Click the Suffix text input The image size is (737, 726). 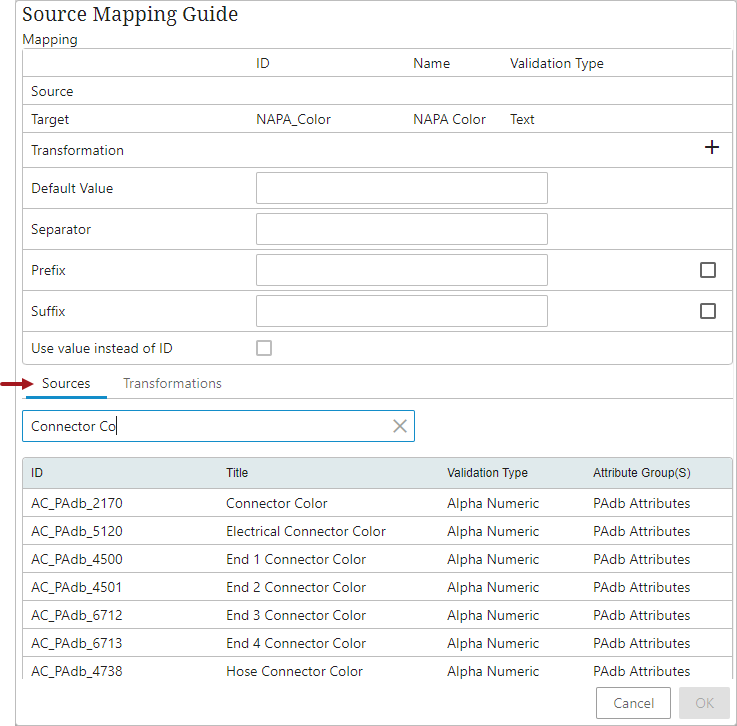tap(401, 311)
